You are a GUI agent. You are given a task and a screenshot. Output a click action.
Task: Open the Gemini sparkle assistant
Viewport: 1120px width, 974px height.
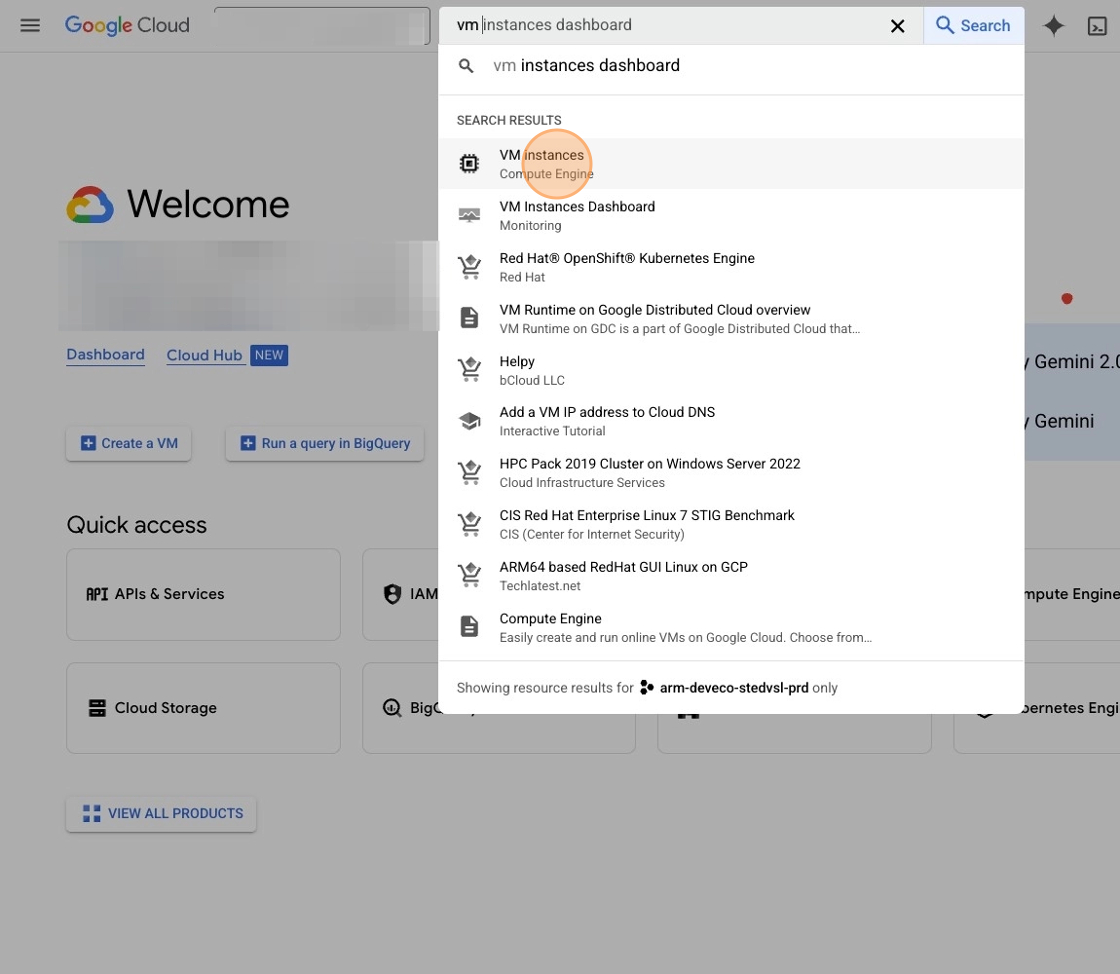[1054, 26]
